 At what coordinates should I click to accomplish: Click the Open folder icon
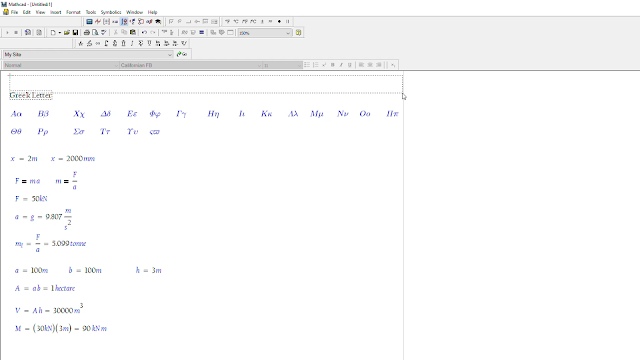click(67, 33)
